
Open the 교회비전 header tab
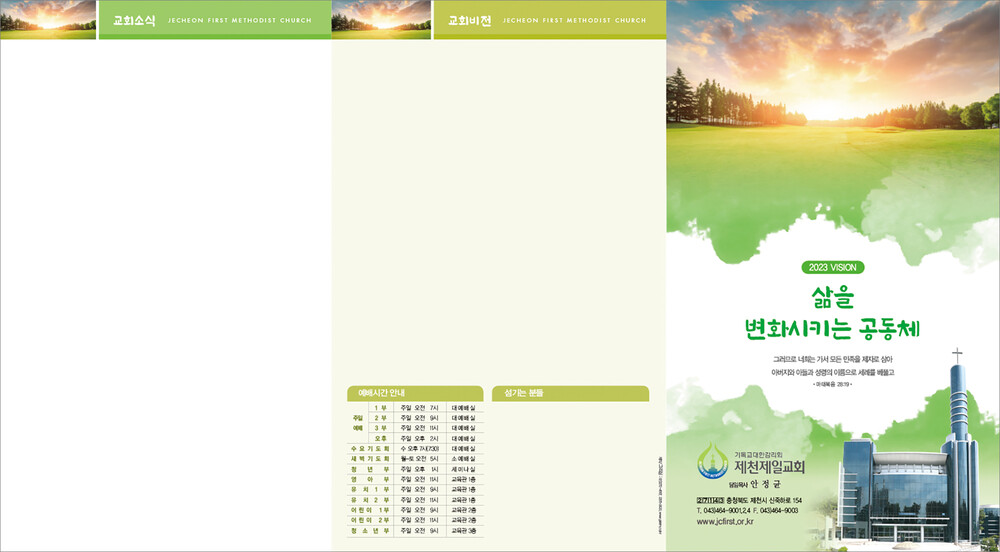469,20
